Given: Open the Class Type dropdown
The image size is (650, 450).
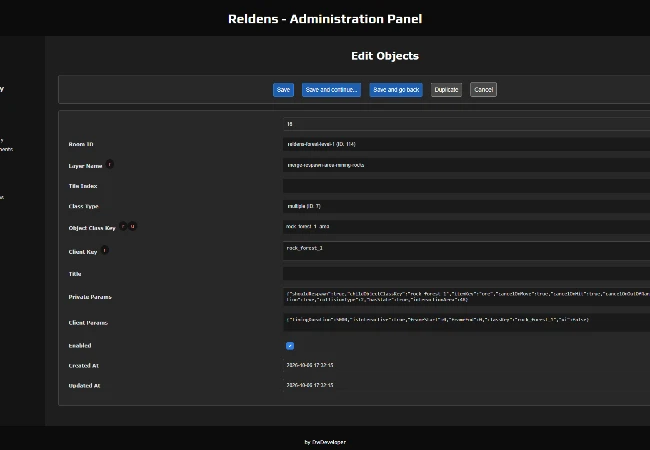Looking at the screenshot, I should [x=466, y=206].
